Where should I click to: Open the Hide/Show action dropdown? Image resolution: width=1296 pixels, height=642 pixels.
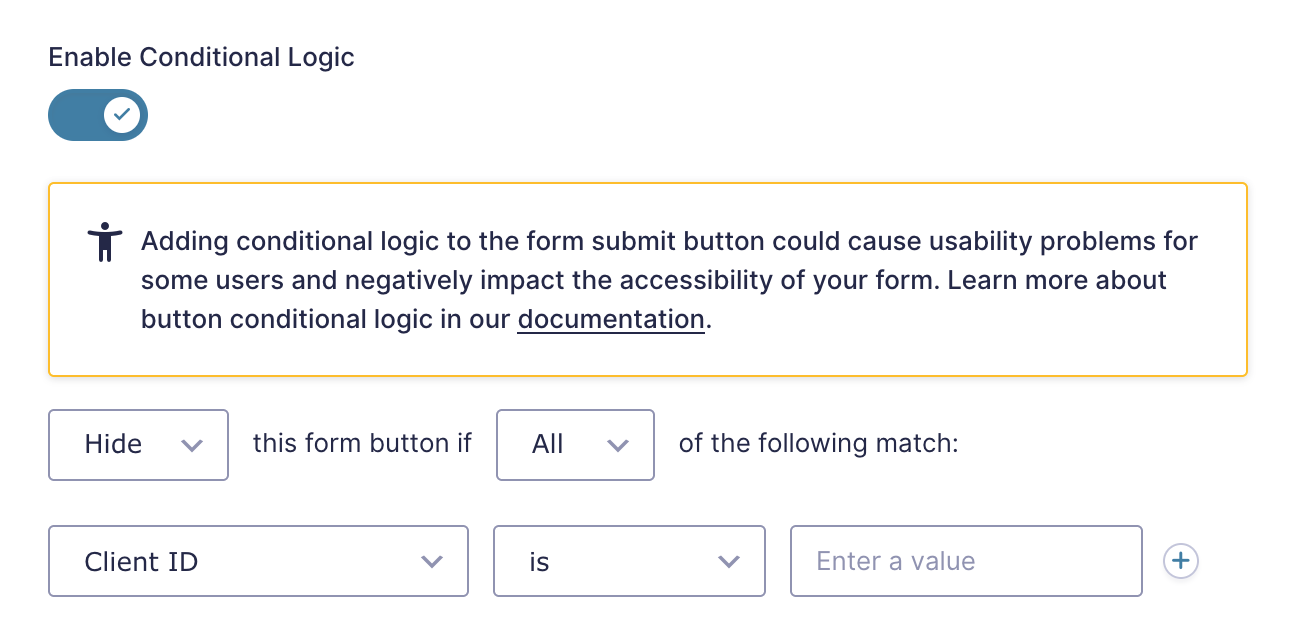(138, 445)
